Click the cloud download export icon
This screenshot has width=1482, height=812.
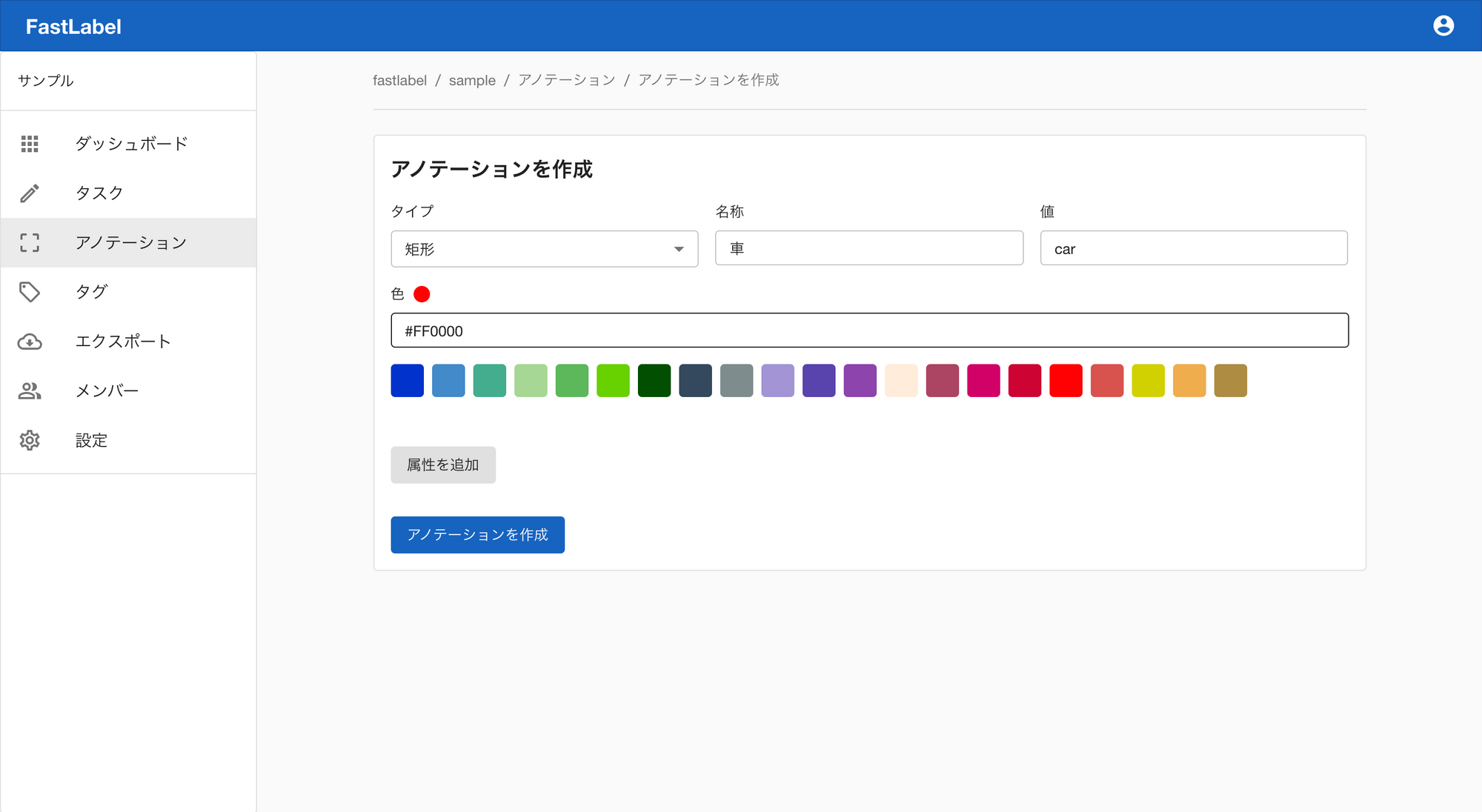30,342
